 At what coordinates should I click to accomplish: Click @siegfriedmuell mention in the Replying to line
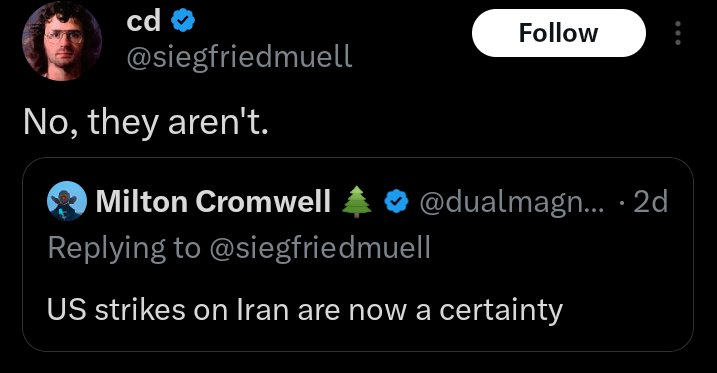pyautogui.click(x=319, y=248)
